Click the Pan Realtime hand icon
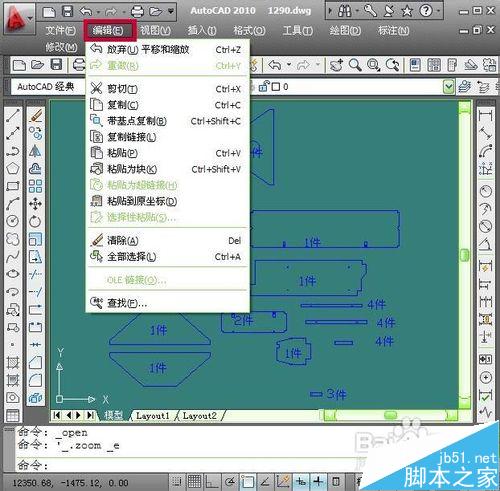This screenshot has height=491, width=500. 336,65
